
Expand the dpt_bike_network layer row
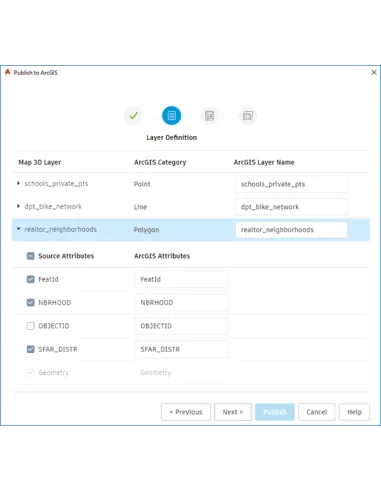[18, 206]
